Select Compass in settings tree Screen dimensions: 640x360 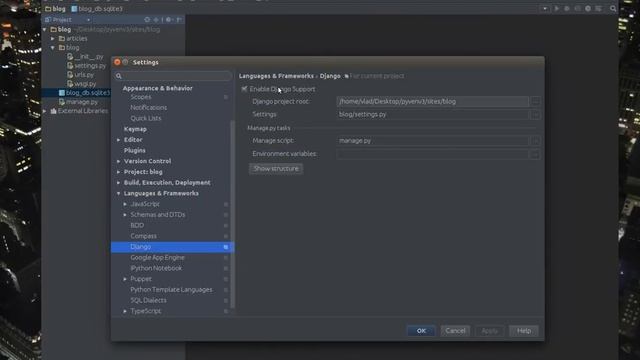click(x=143, y=236)
